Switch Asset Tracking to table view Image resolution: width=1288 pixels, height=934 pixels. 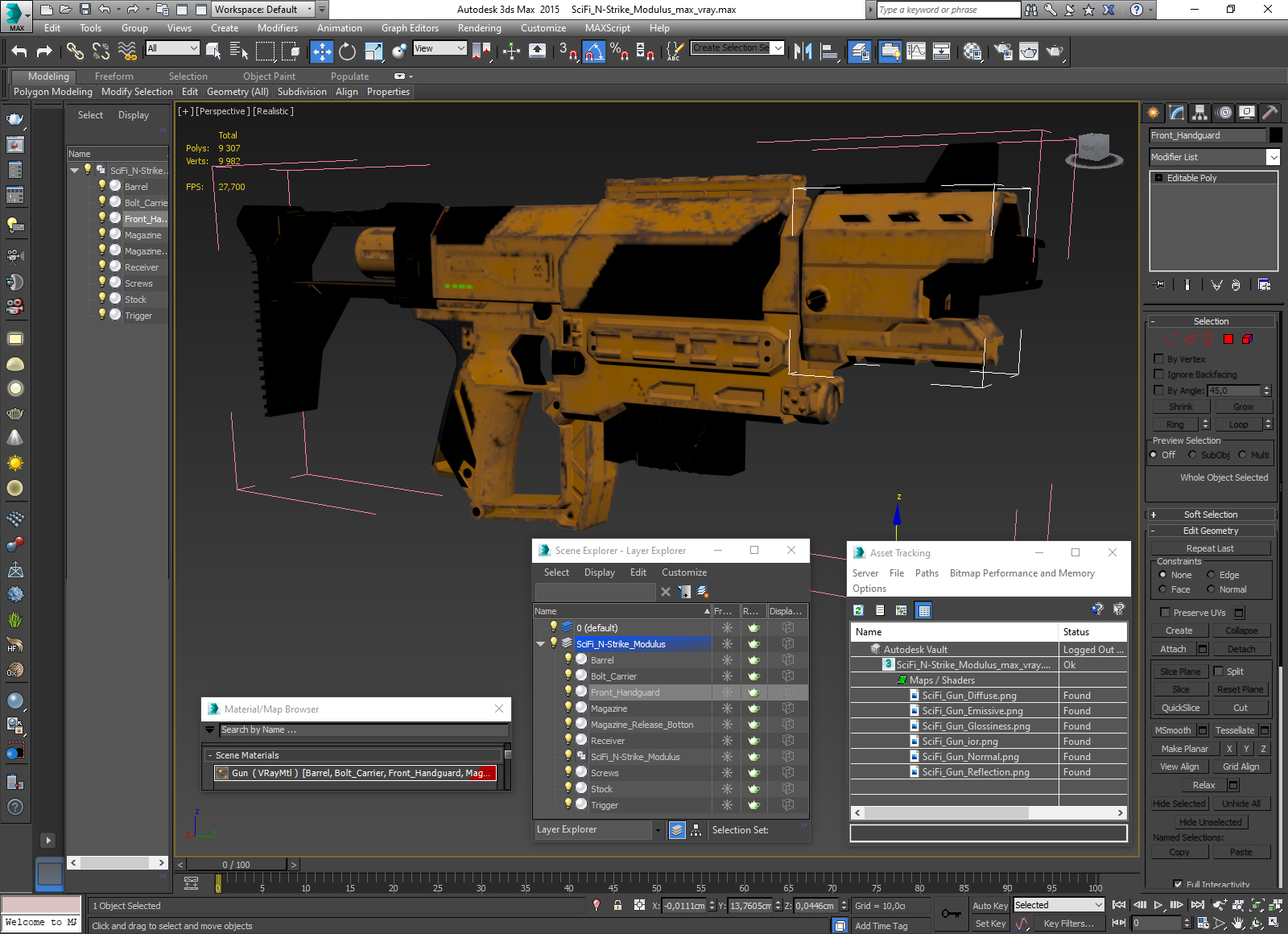tap(924, 610)
